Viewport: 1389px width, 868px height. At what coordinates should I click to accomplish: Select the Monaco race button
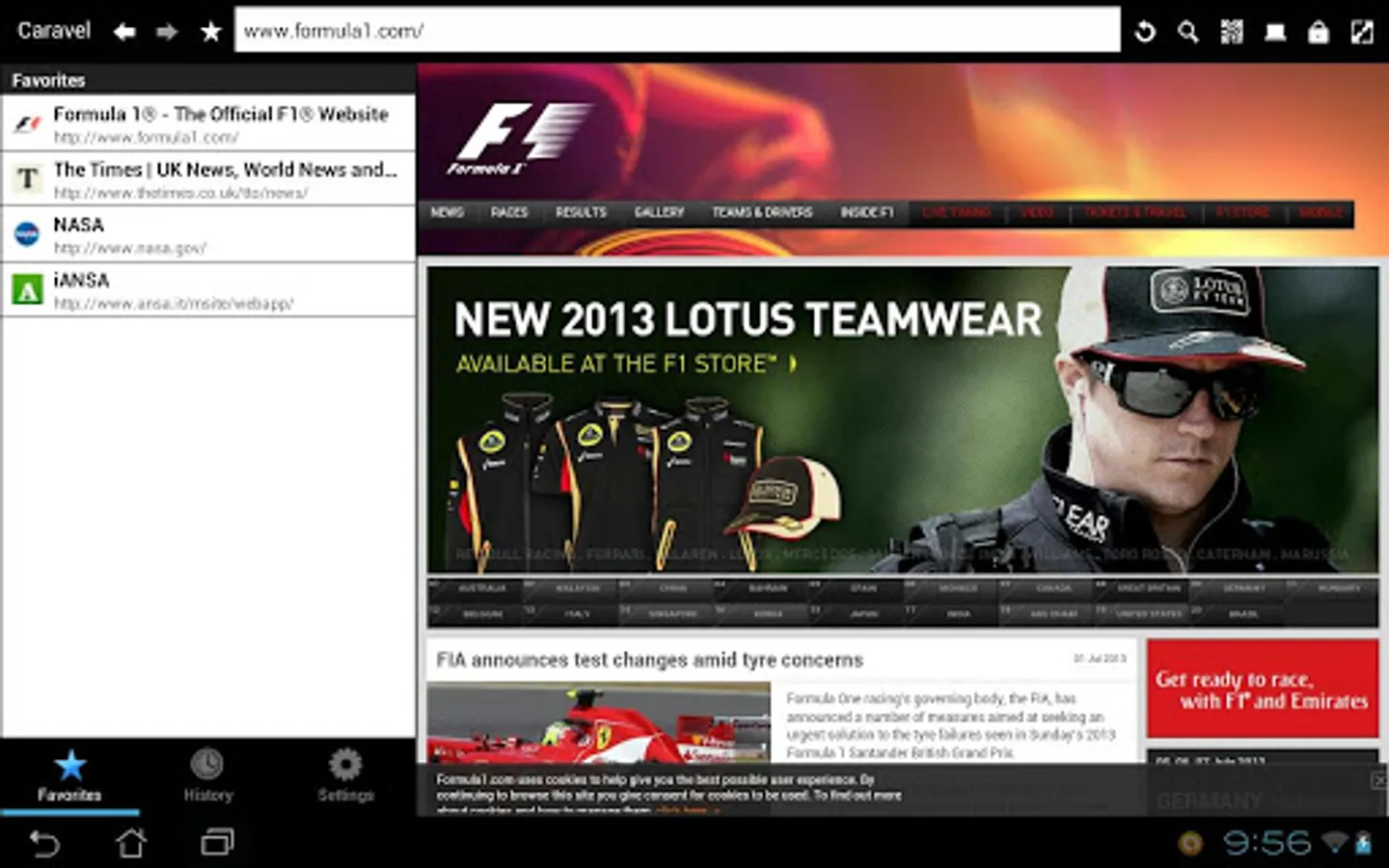[x=951, y=588]
